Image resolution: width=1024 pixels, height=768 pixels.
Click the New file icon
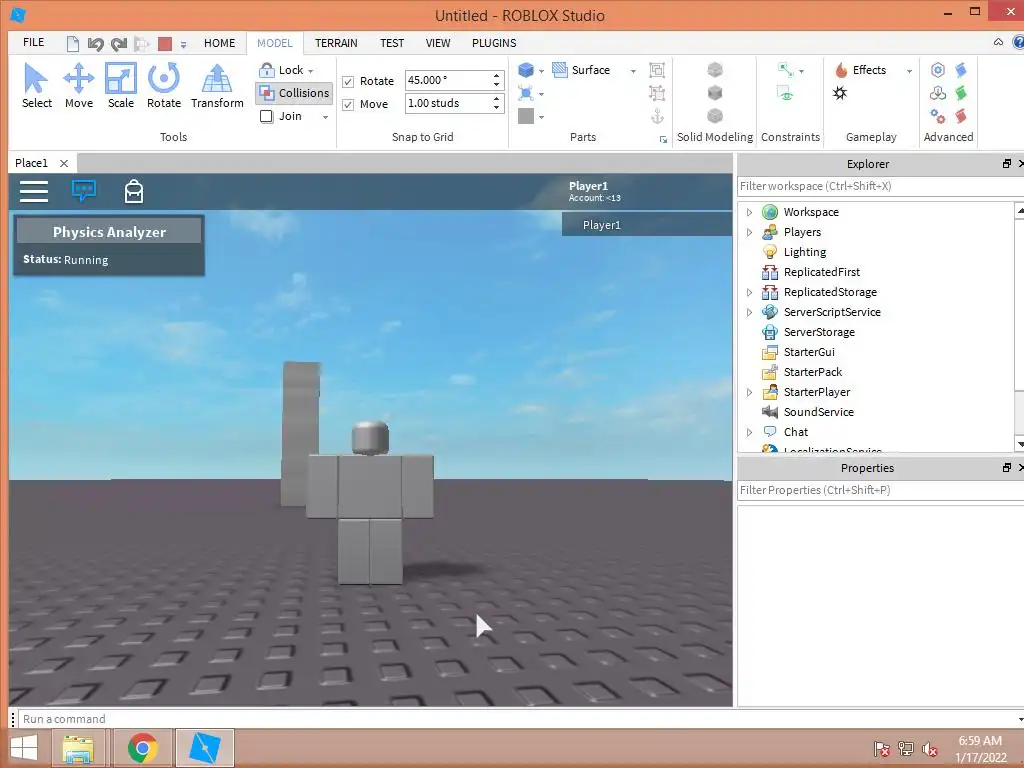click(x=73, y=44)
